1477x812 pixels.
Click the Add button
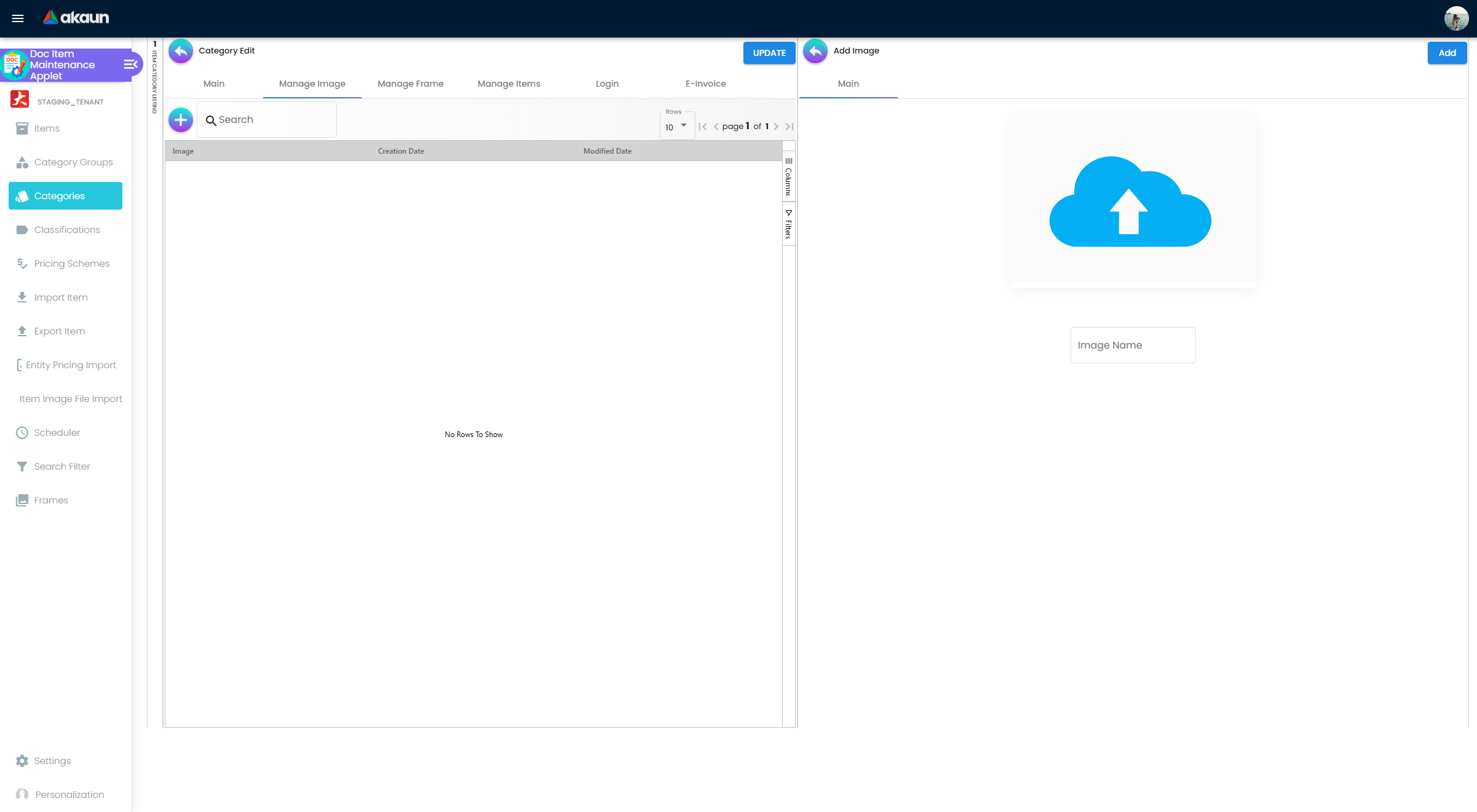pos(1446,53)
